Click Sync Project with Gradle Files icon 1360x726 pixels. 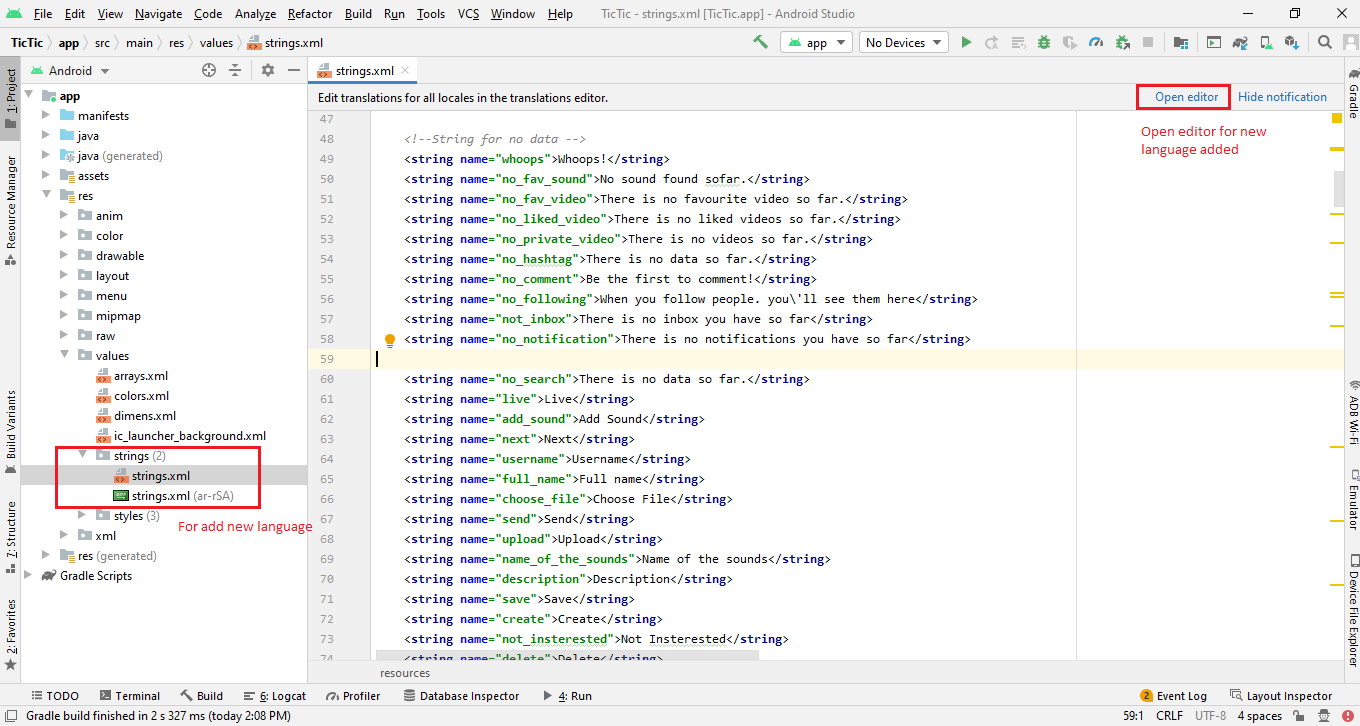pos(1240,43)
